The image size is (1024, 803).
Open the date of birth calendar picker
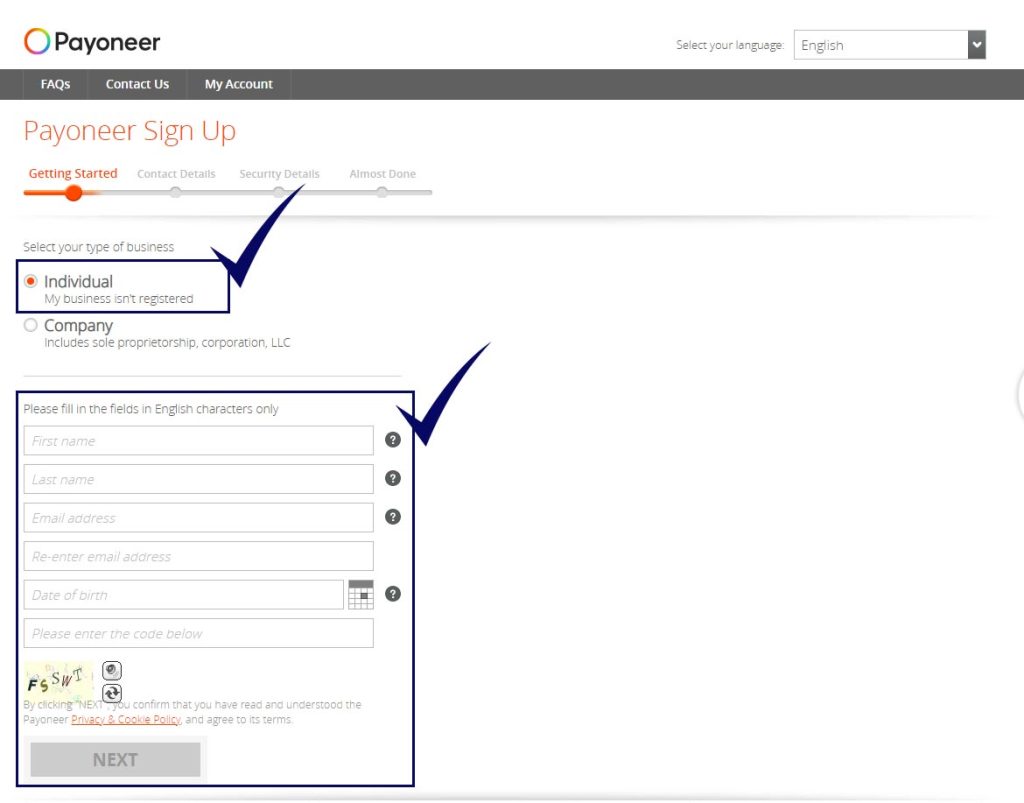click(x=361, y=594)
